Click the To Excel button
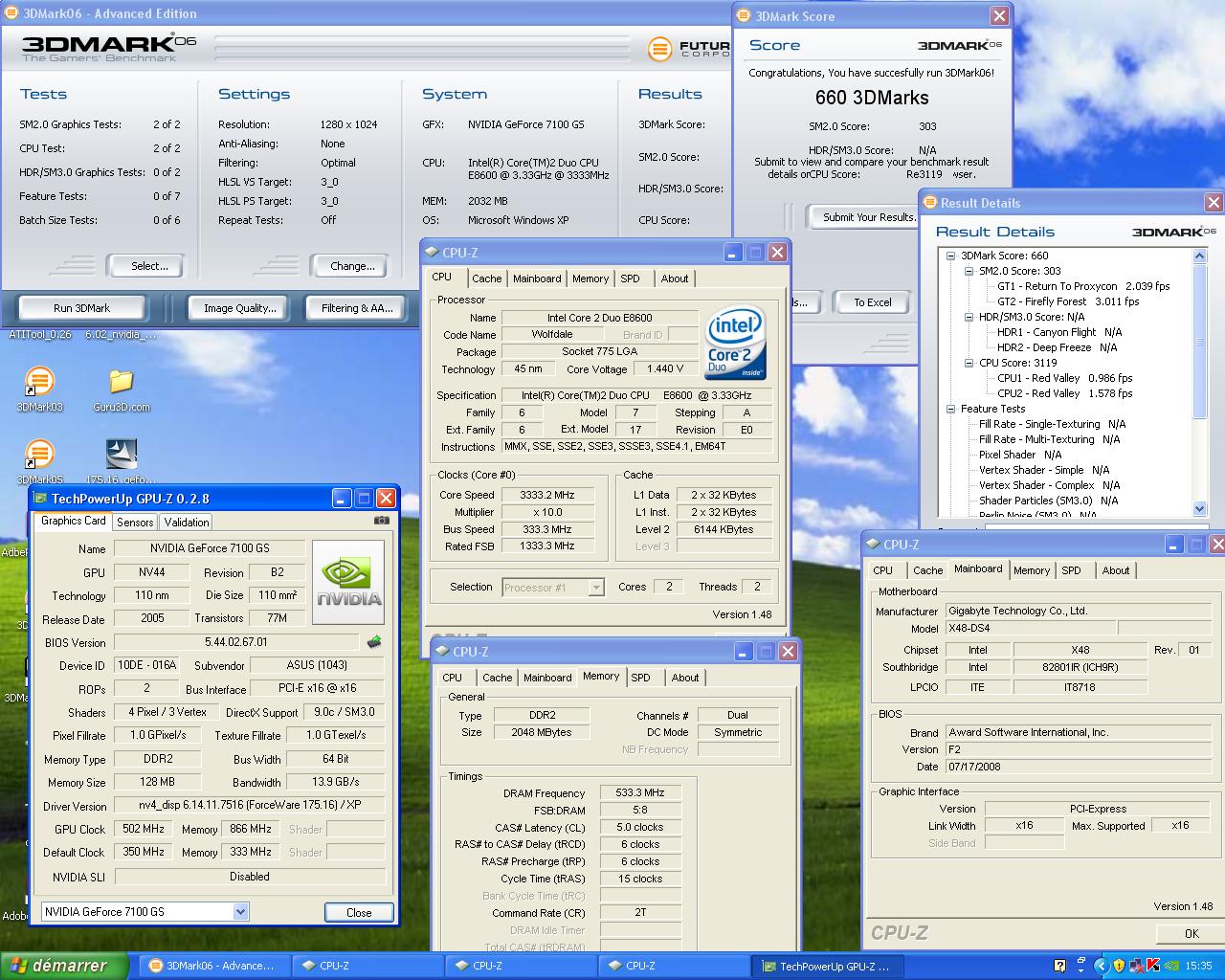Image resolution: width=1225 pixels, height=980 pixels. (x=872, y=302)
